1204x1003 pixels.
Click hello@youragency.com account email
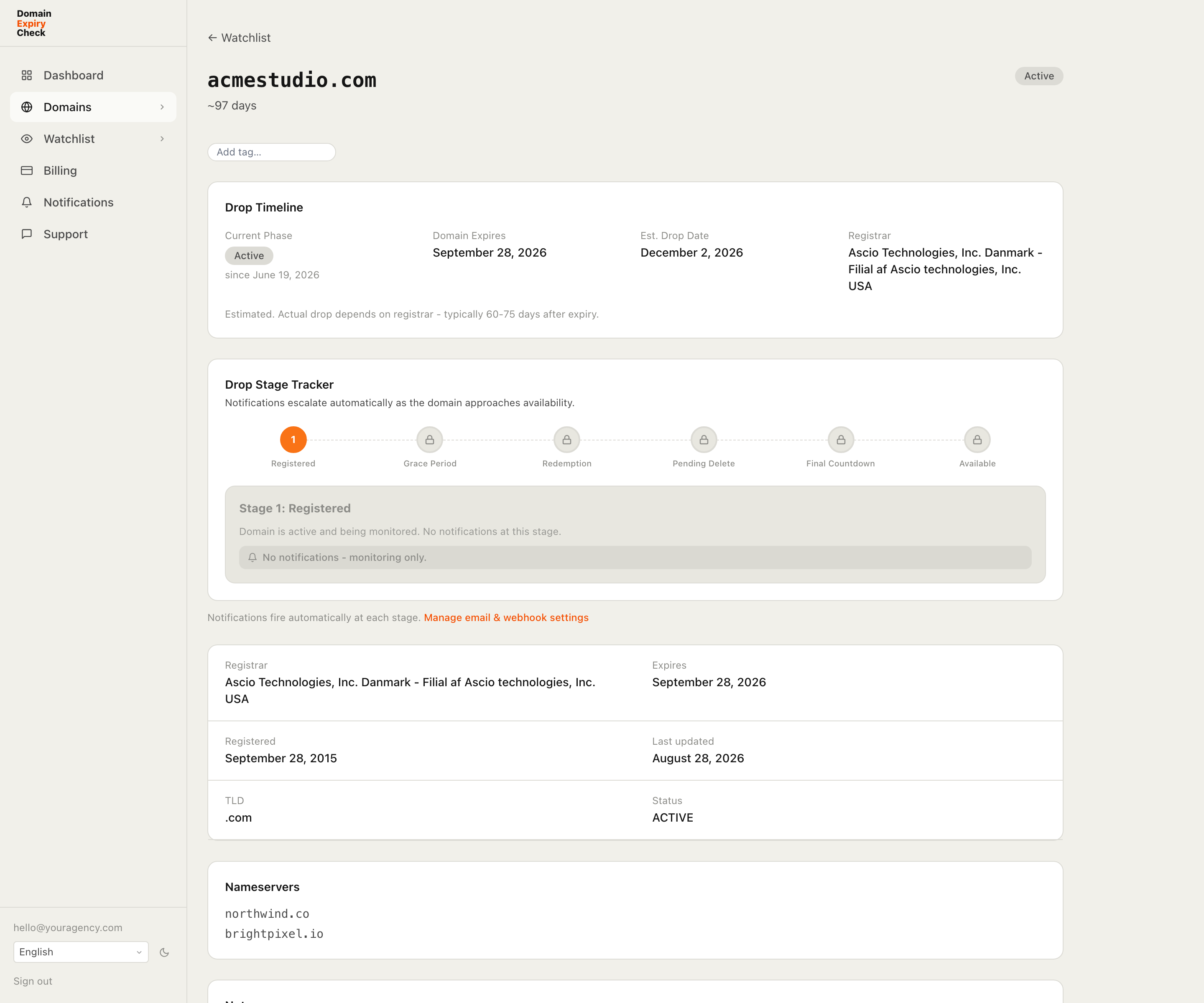[68, 927]
